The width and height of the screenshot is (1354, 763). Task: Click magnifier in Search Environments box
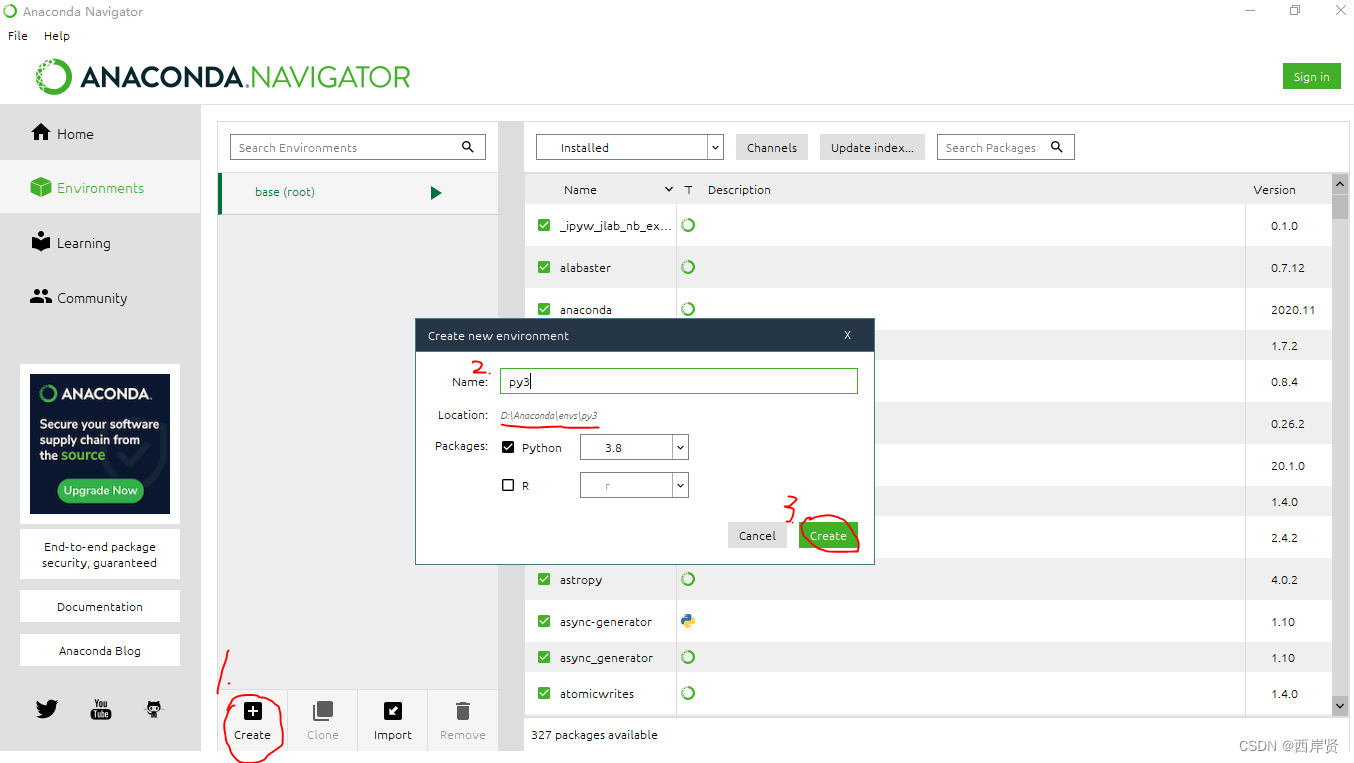[x=468, y=147]
